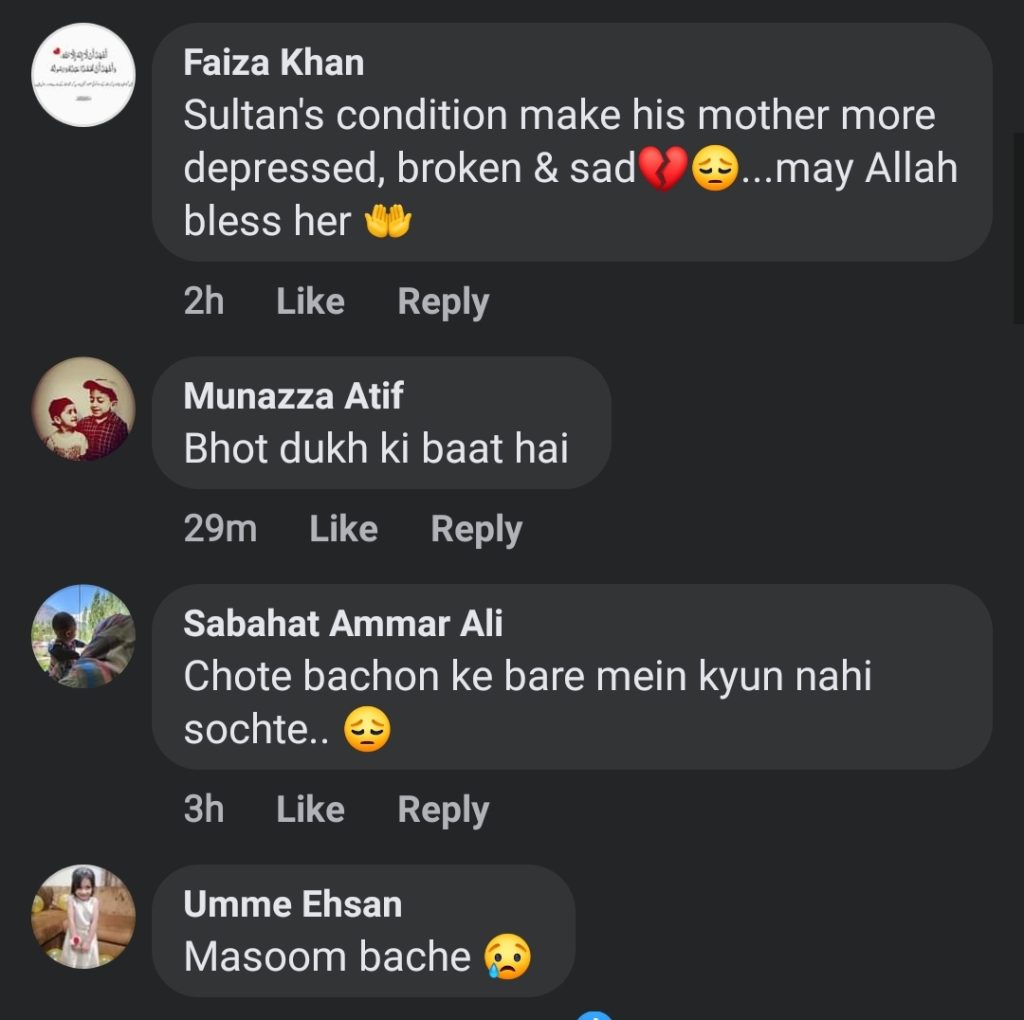The height and width of the screenshot is (1020, 1024).
Task: Like Sabahat Ammar Ali's comment
Action: tap(310, 810)
